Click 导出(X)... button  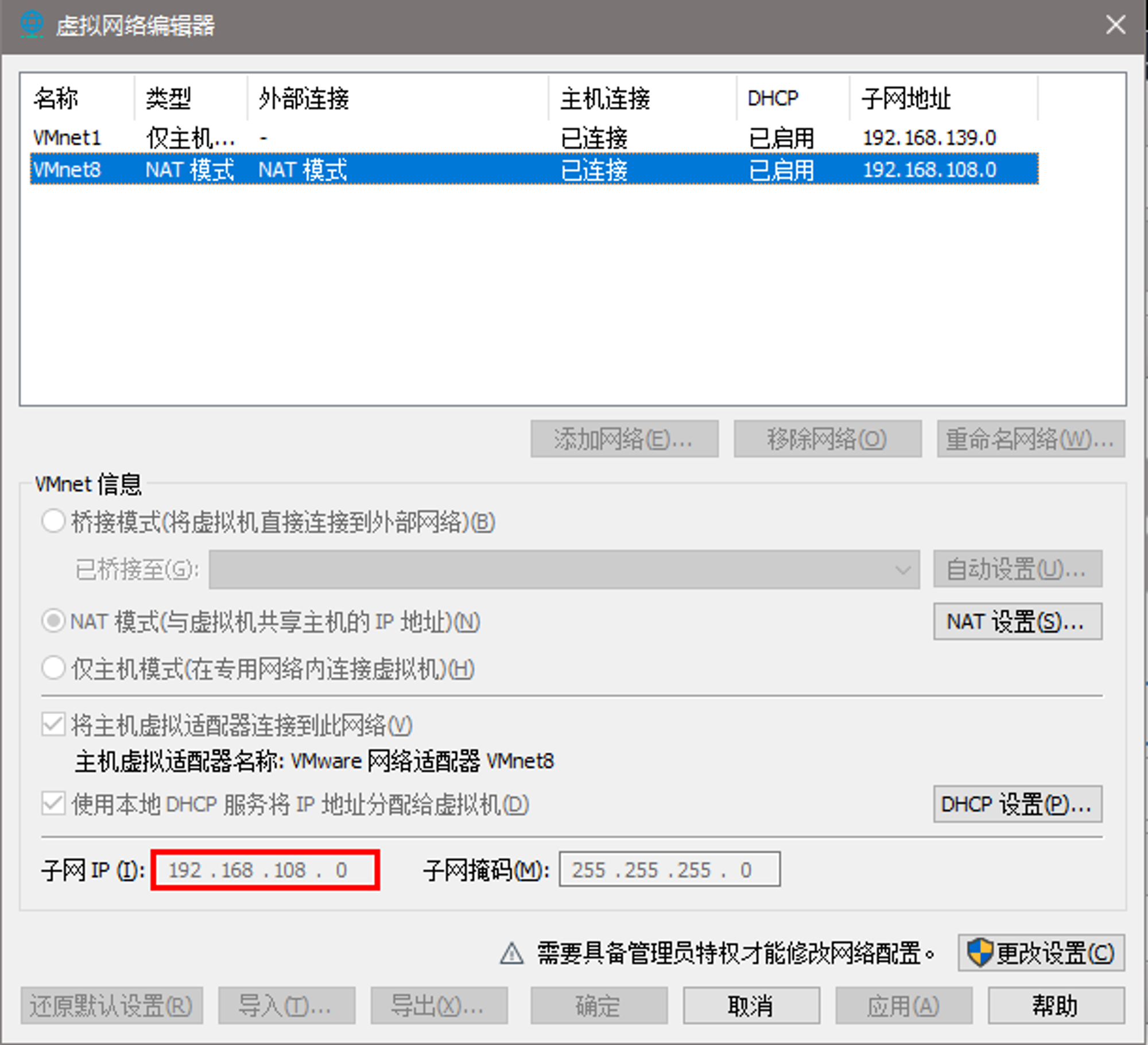pos(439,1006)
